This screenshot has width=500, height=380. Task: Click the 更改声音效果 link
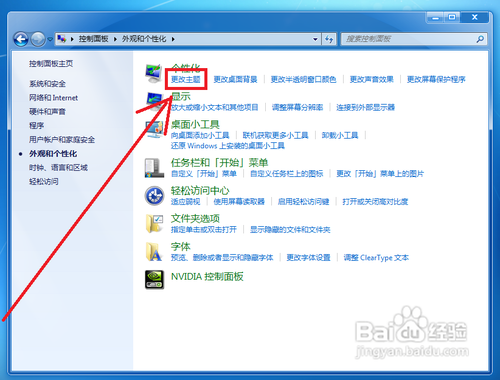[x=371, y=79]
